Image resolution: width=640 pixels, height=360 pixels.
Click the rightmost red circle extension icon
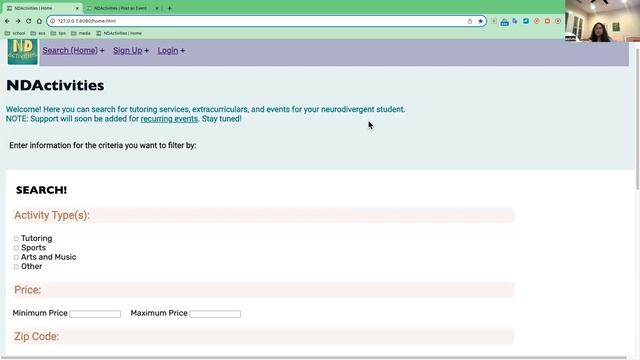point(558,21)
